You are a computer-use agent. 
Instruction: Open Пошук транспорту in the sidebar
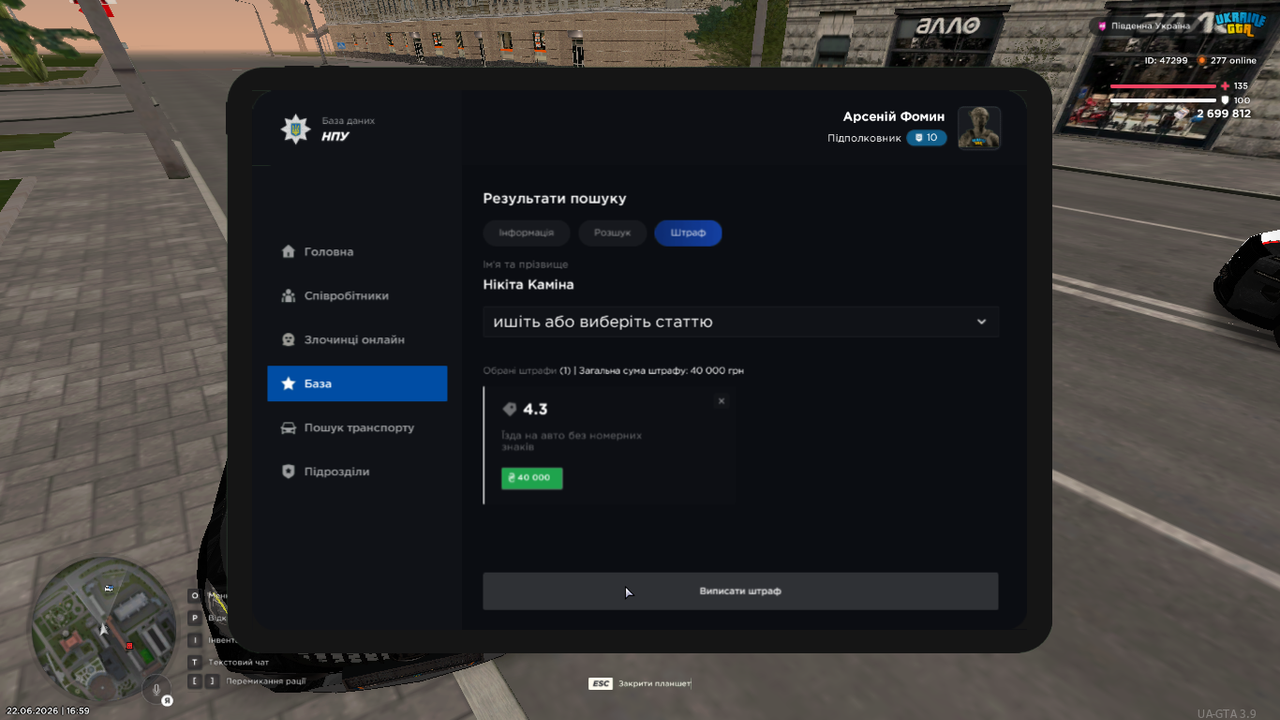tap(357, 428)
